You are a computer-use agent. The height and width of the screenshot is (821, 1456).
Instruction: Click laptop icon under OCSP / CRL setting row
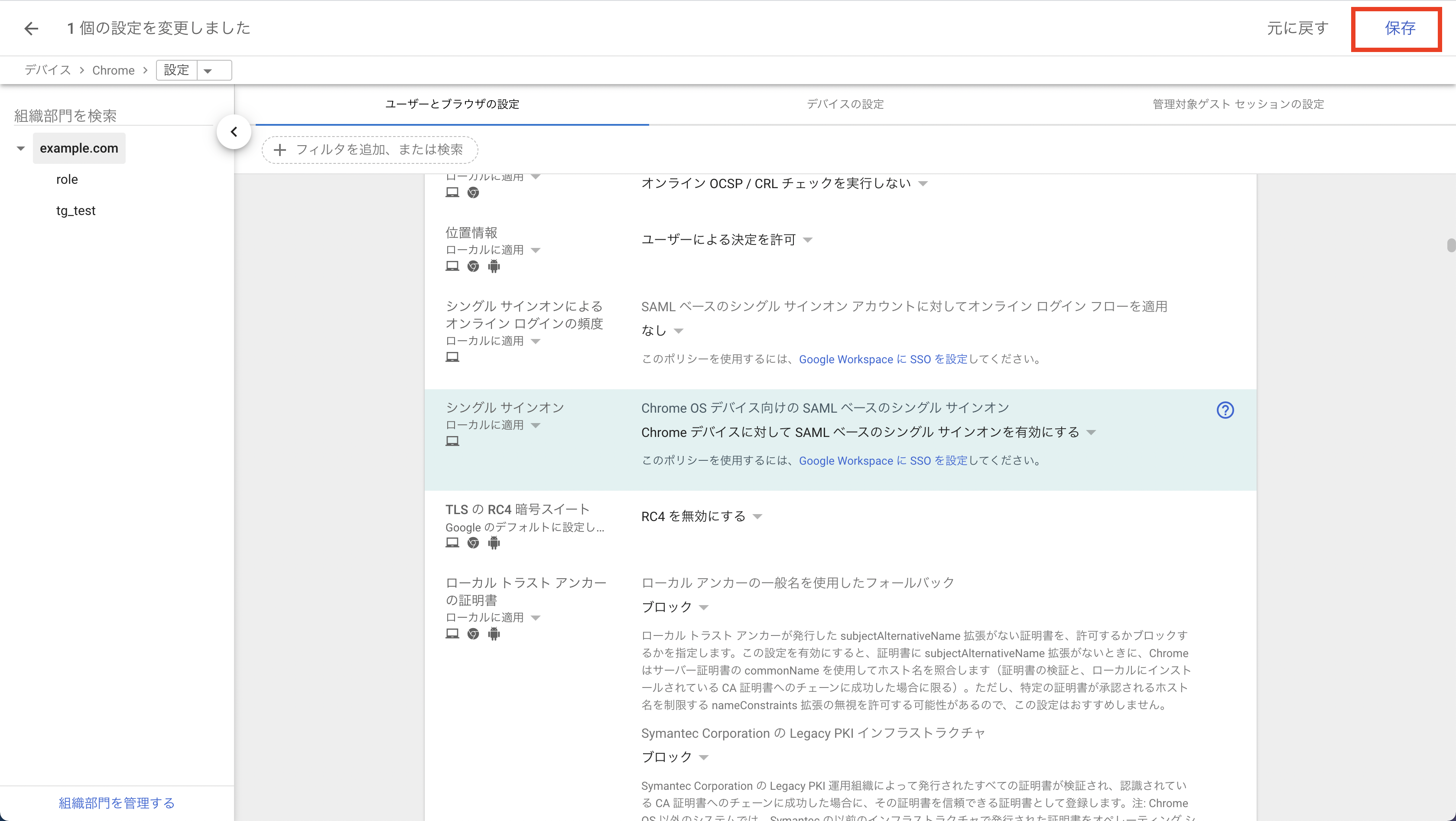pos(452,192)
